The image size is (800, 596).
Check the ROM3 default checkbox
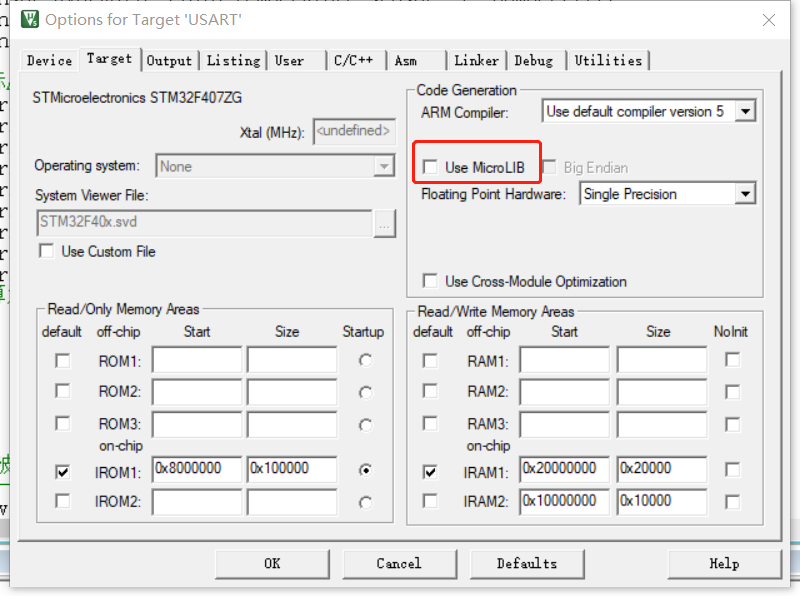[x=63, y=424]
